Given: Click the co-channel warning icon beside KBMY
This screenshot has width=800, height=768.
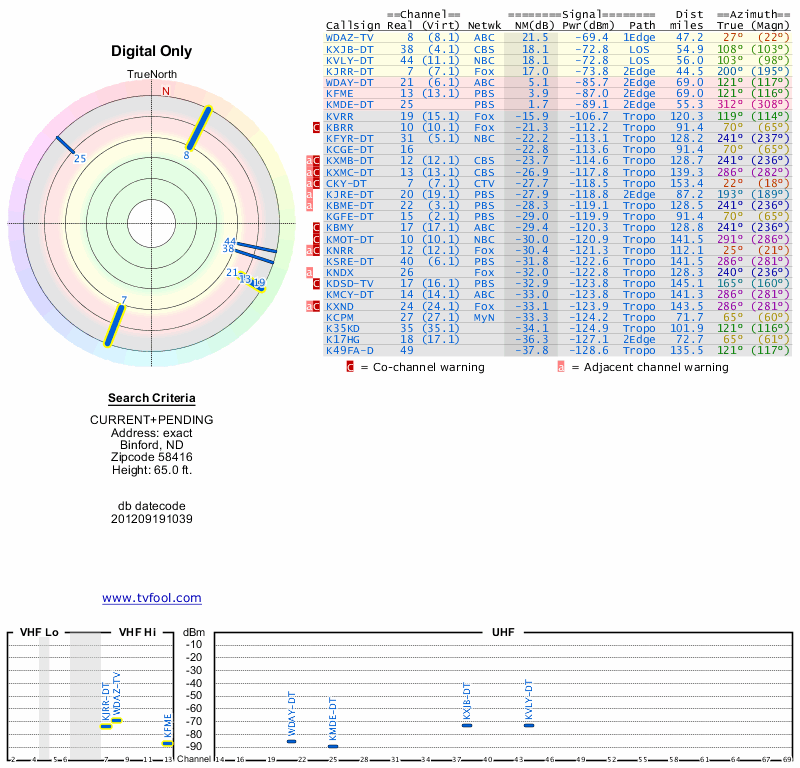Looking at the screenshot, I should point(317,228).
